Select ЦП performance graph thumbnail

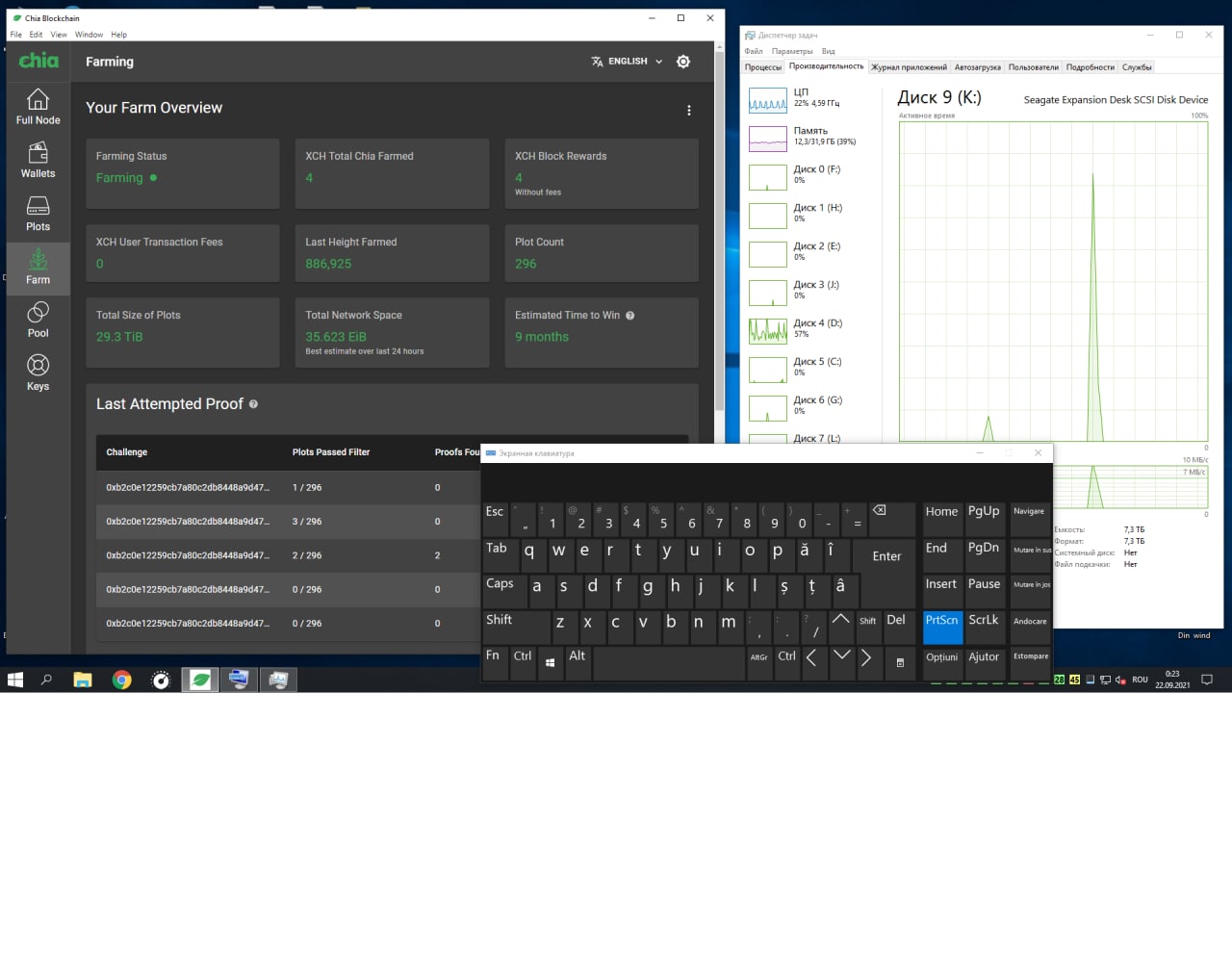pos(768,100)
